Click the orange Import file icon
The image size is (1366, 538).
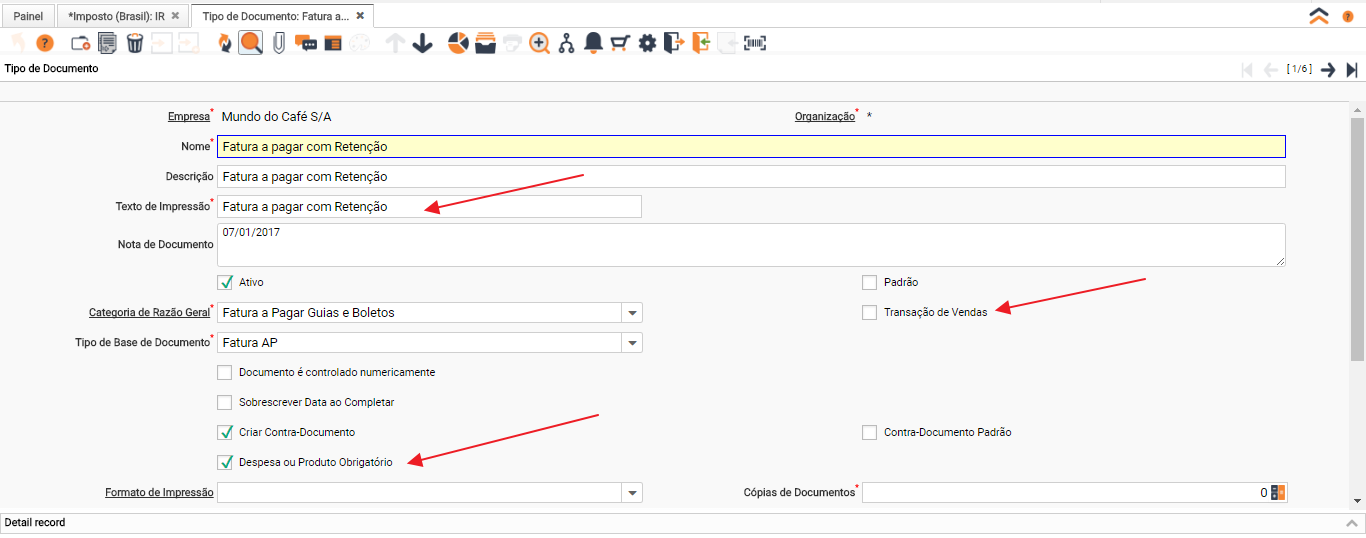point(701,43)
